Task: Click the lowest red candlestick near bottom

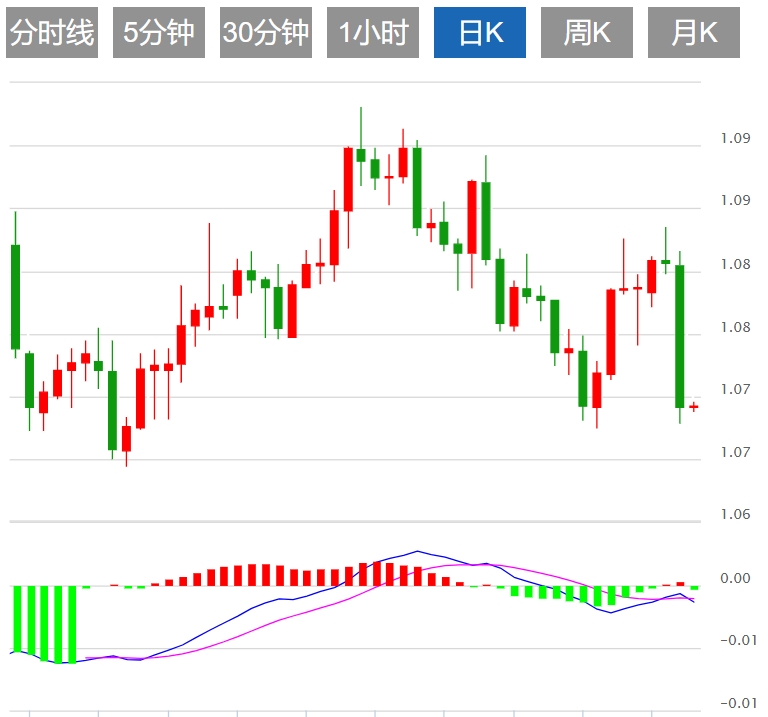Action: point(126,438)
